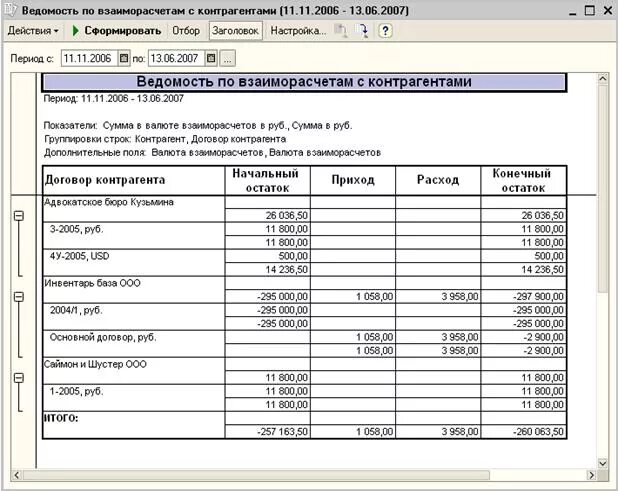The image size is (618, 491).
Task: Click the ИТОГО total label
Action: (x=61, y=418)
